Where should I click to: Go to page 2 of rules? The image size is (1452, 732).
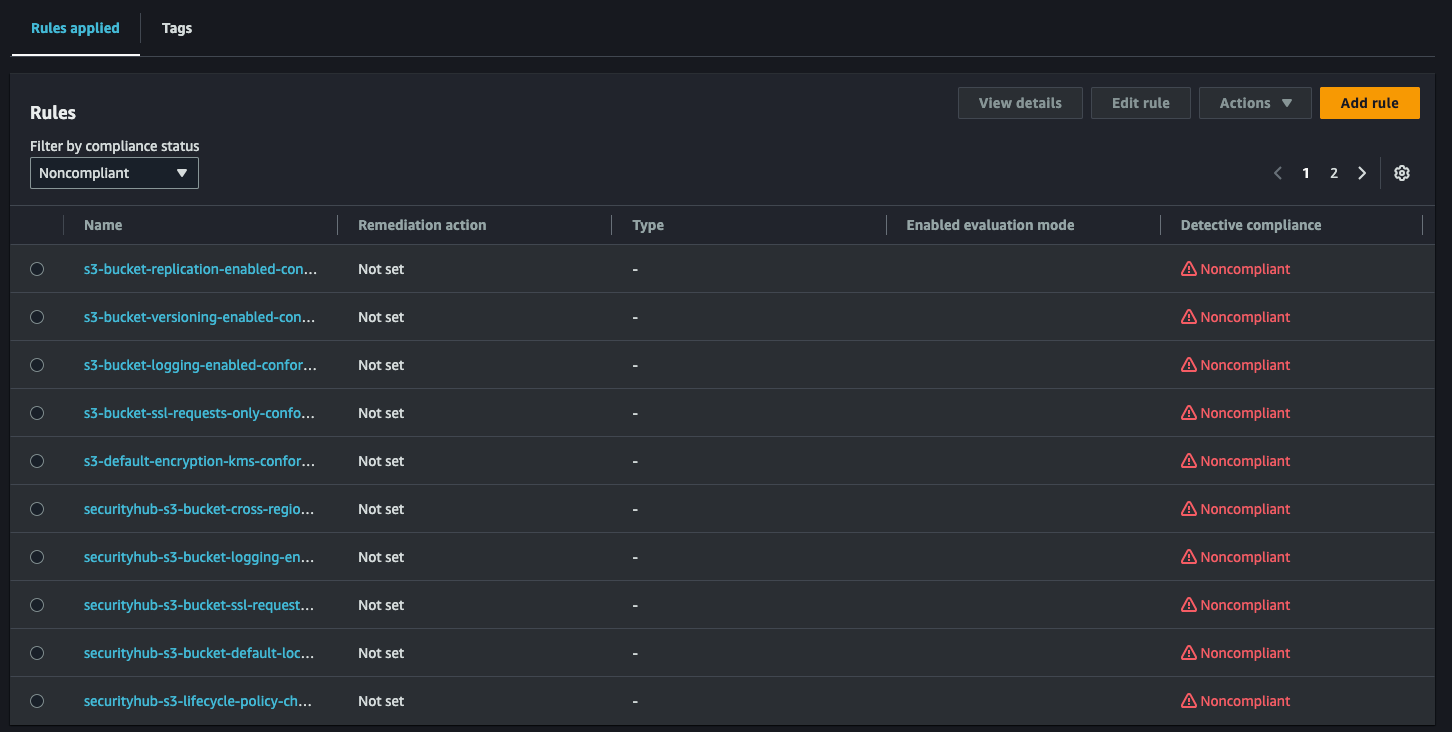point(1334,173)
